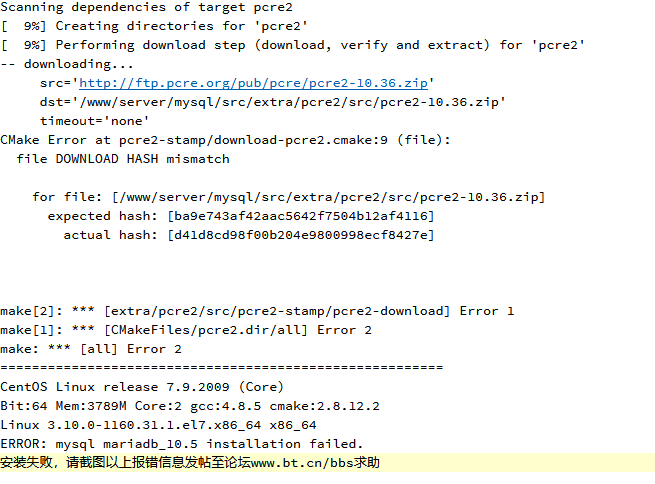Click the 'file DOWNLOAD HASH mismatch' text
This screenshot has width=655, height=484.
[x=123, y=159]
